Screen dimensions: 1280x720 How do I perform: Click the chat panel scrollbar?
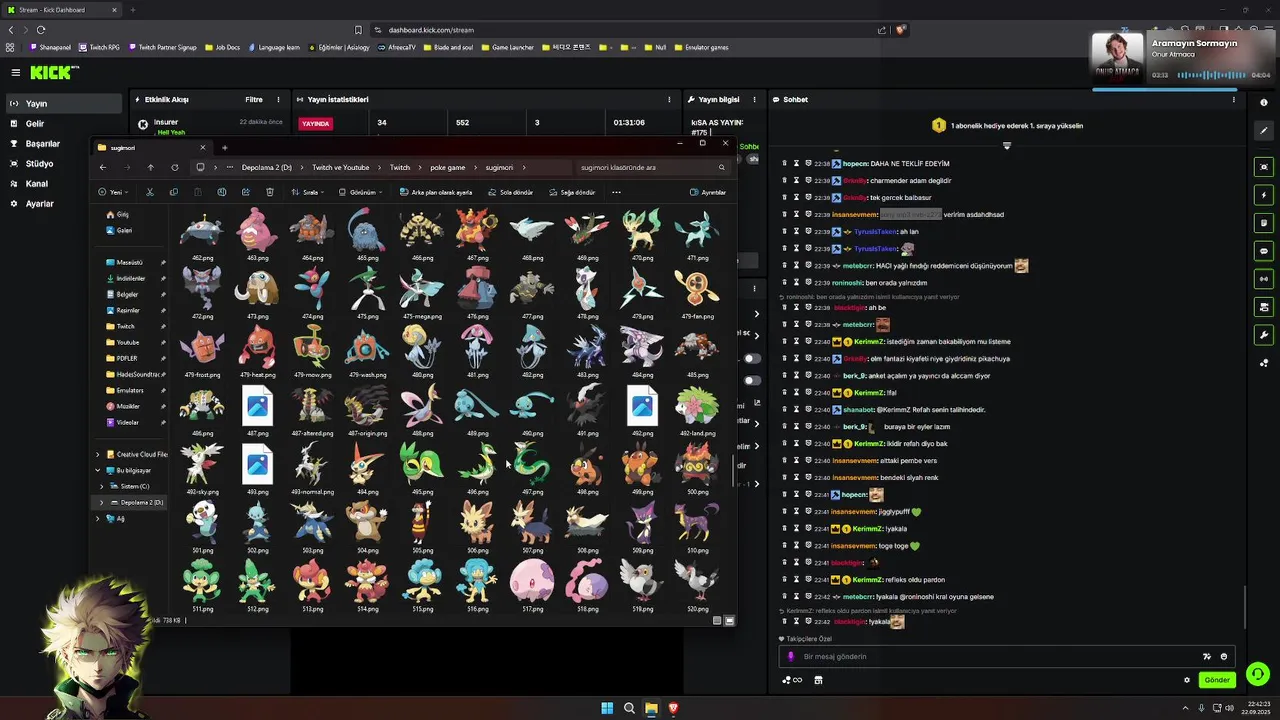pos(1245,606)
